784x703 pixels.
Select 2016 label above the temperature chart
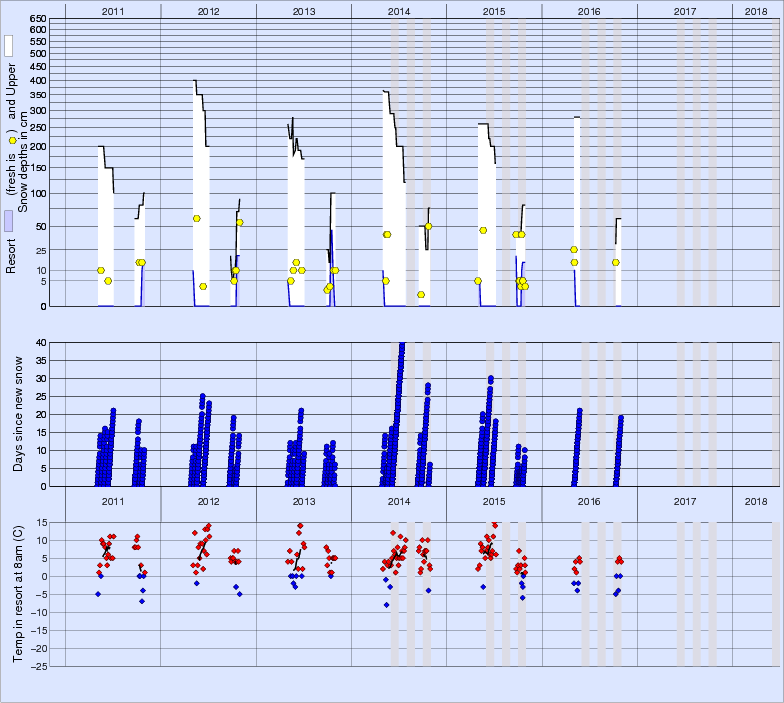[x=589, y=500]
